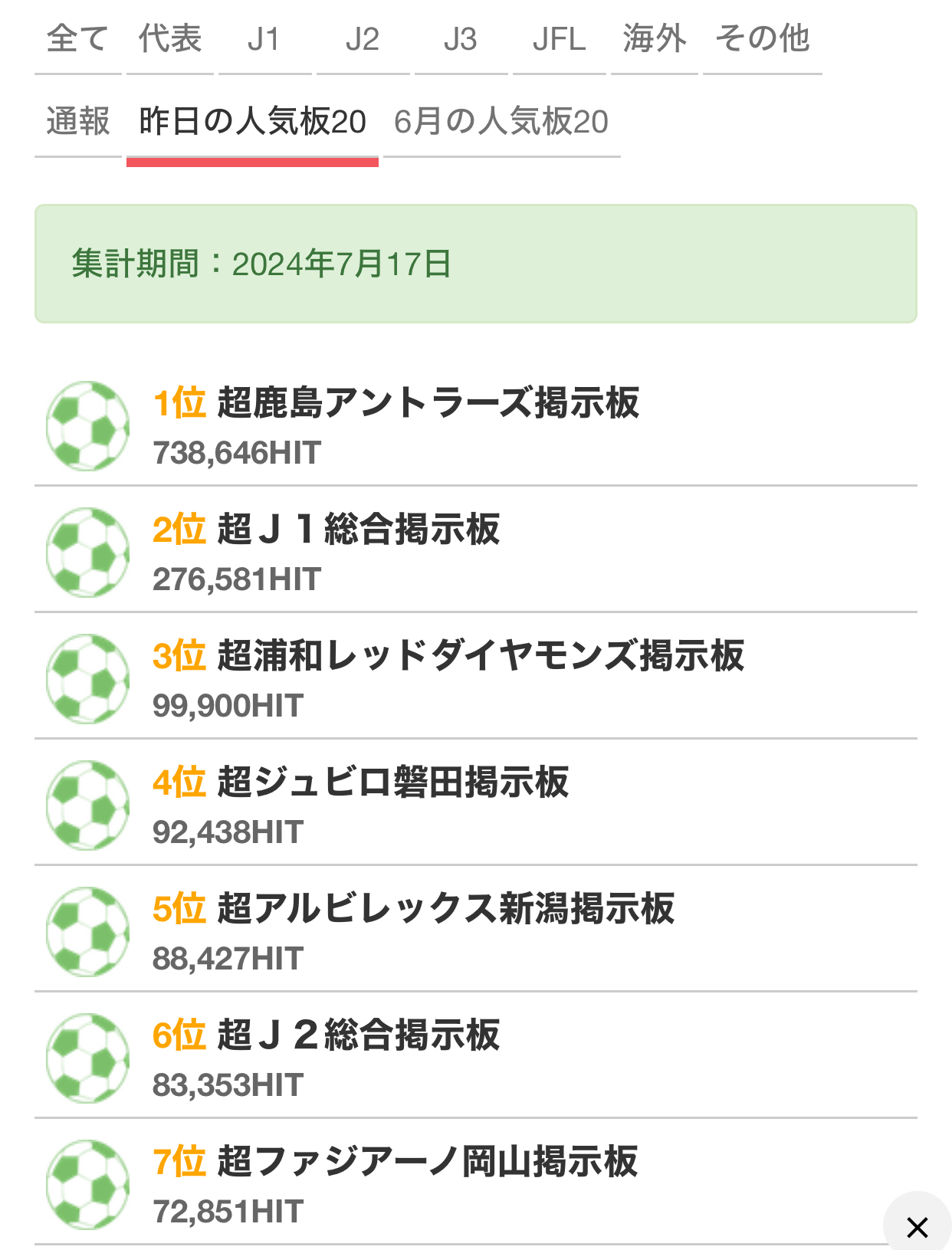The height and width of the screenshot is (1250, 952).
Task: Click soccer ball icon beside 6位 J2総合
Action: coord(87,1058)
